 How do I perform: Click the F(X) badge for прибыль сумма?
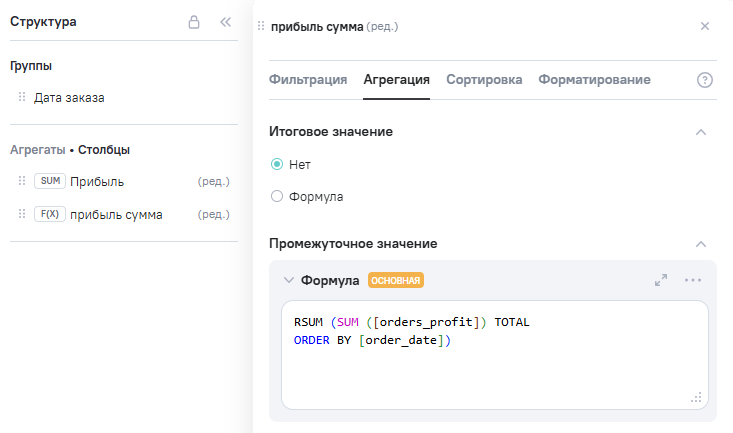coord(49,215)
